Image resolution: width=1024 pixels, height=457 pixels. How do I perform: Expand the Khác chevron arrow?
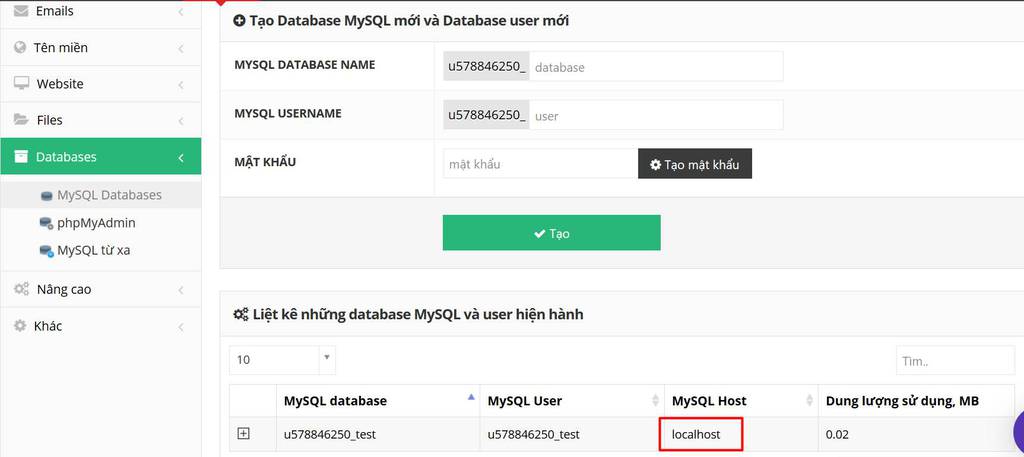coord(181,326)
